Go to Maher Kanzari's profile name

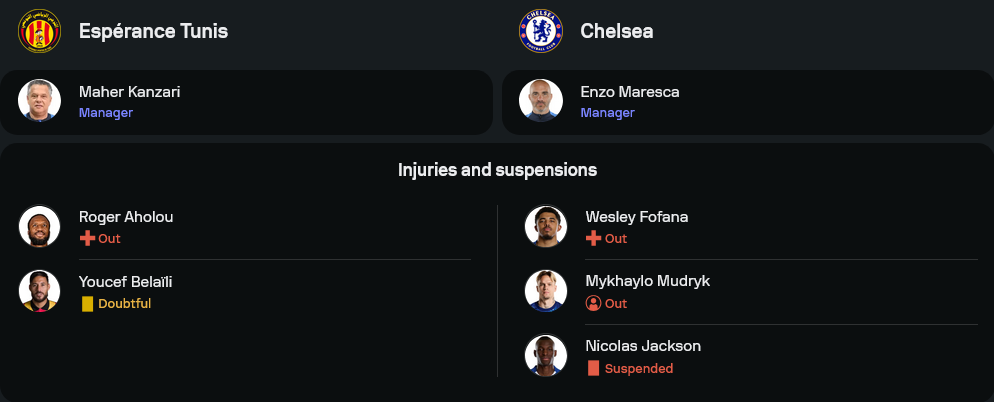(129, 92)
